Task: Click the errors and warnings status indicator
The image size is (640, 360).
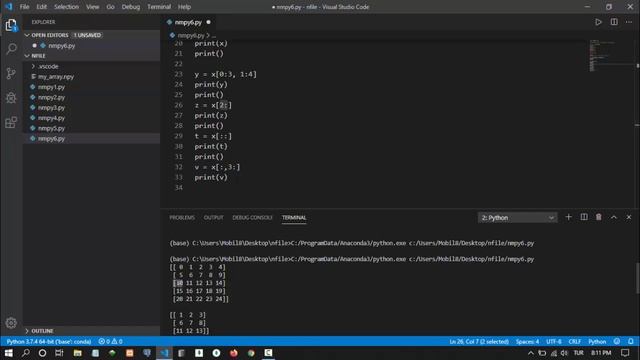Action: pyautogui.click(x=110, y=341)
